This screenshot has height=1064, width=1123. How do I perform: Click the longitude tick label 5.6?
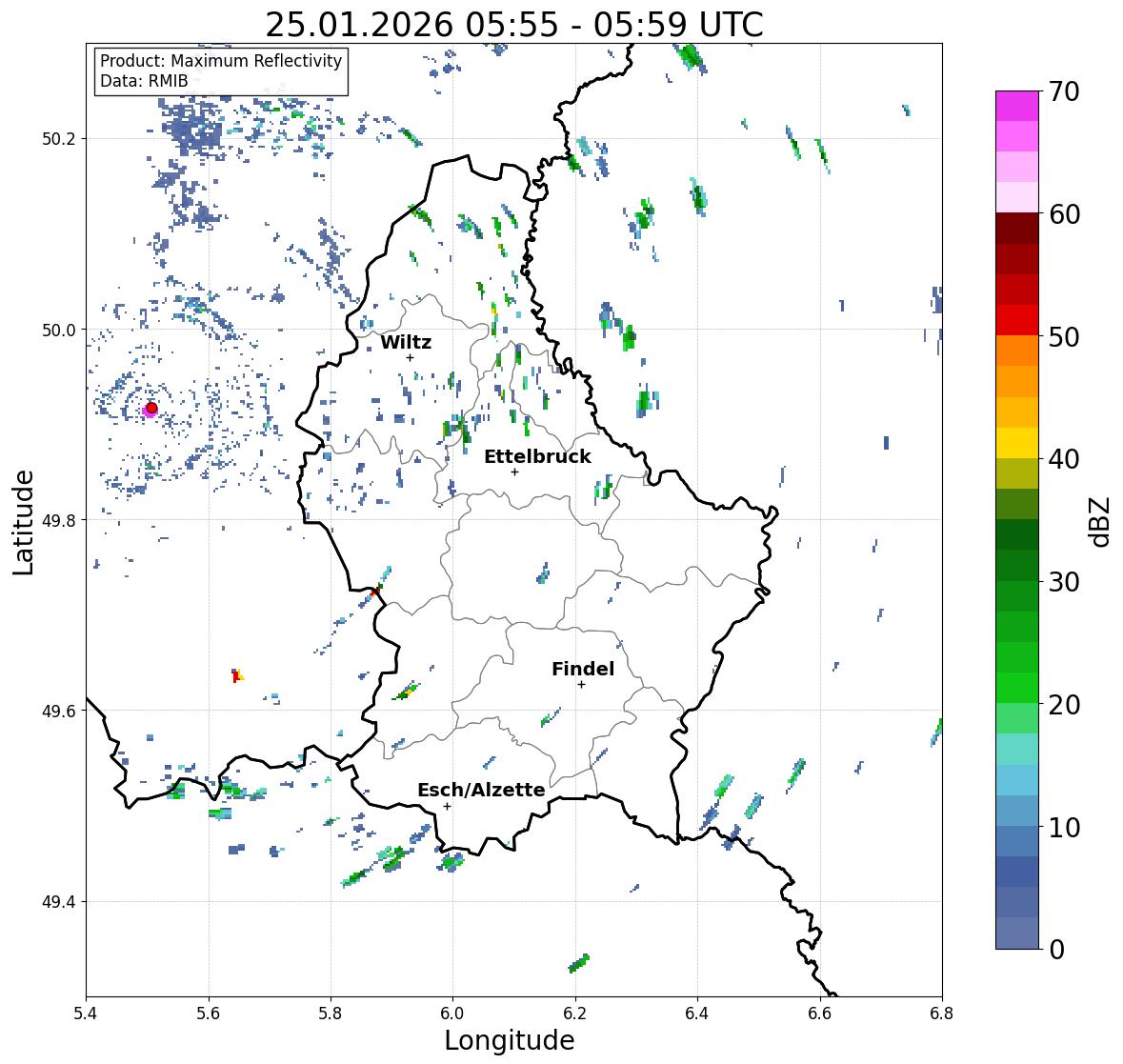pyautogui.click(x=209, y=1013)
